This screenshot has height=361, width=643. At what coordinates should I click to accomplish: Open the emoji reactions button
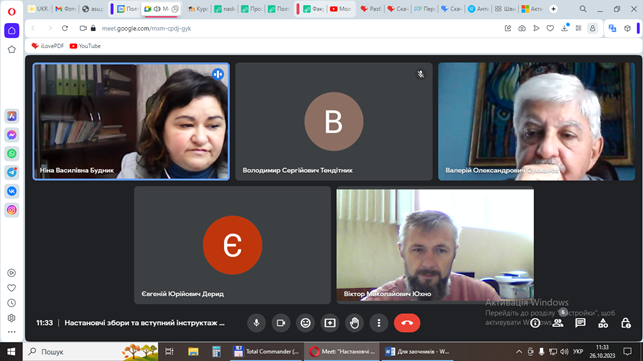click(x=306, y=323)
